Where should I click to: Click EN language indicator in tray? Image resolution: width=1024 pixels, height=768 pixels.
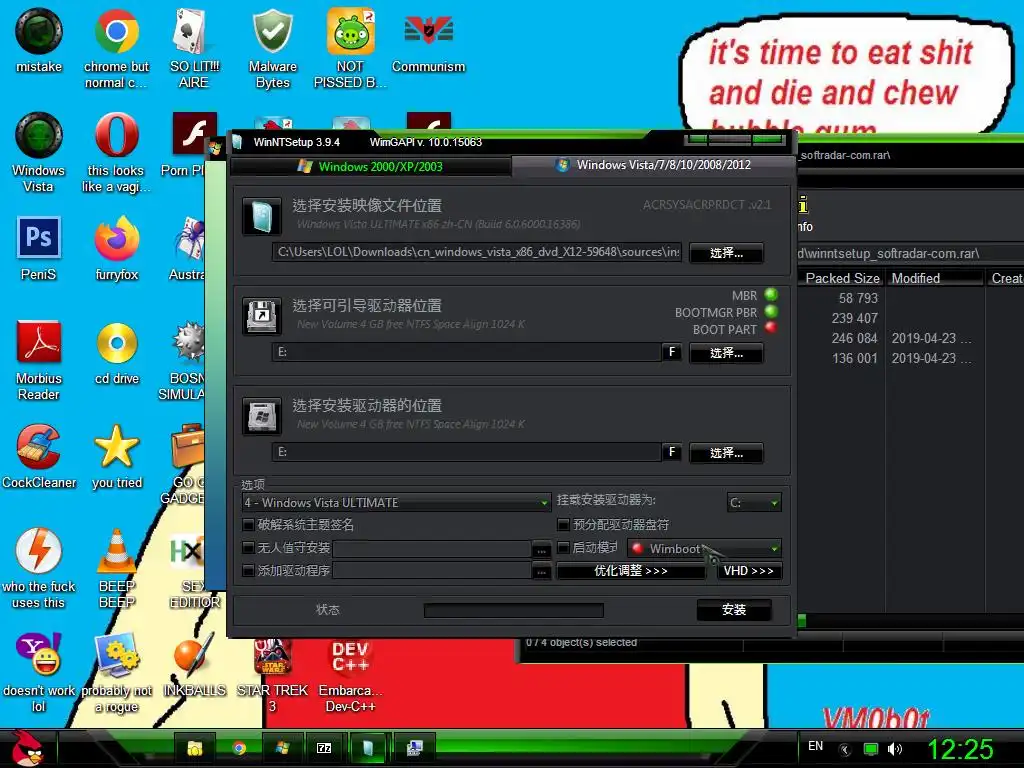tap(815, 746)
